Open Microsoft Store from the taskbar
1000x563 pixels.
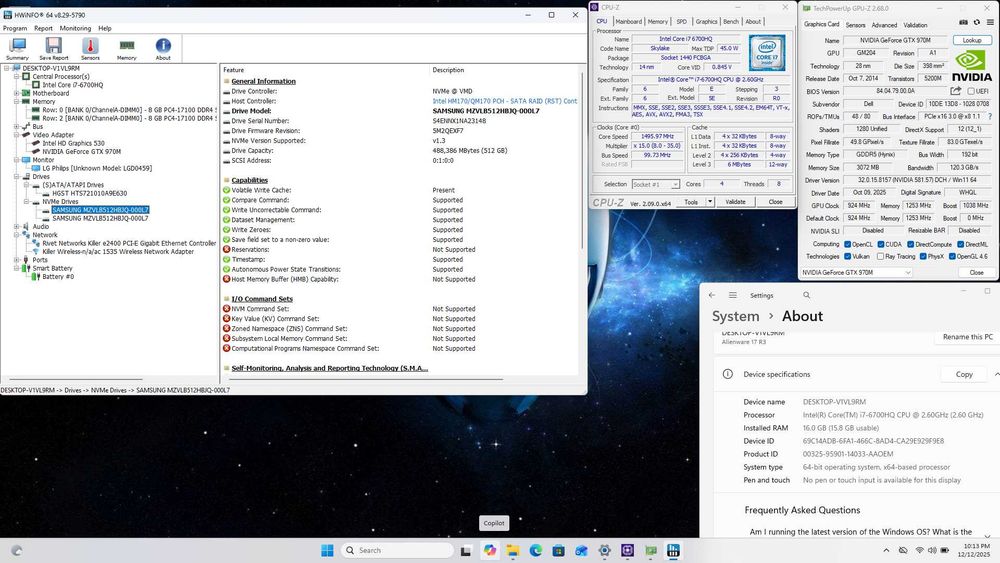pos(559,550)
